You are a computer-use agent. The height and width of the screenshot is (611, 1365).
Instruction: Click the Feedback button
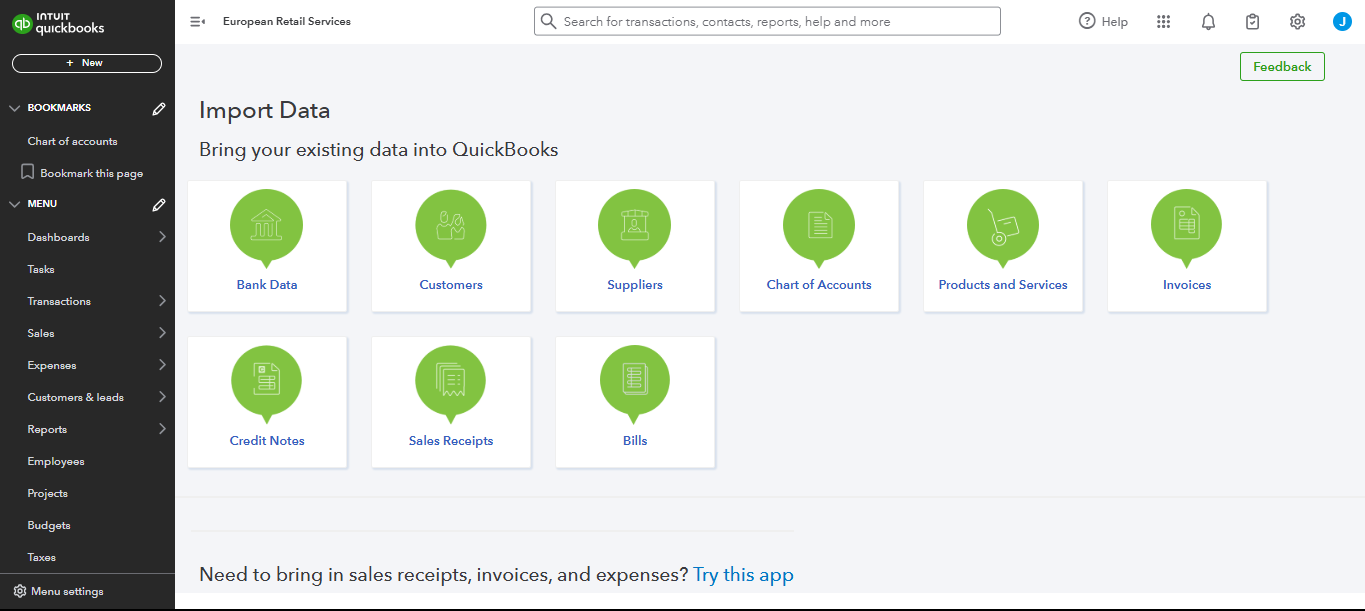coord(1282,67)
